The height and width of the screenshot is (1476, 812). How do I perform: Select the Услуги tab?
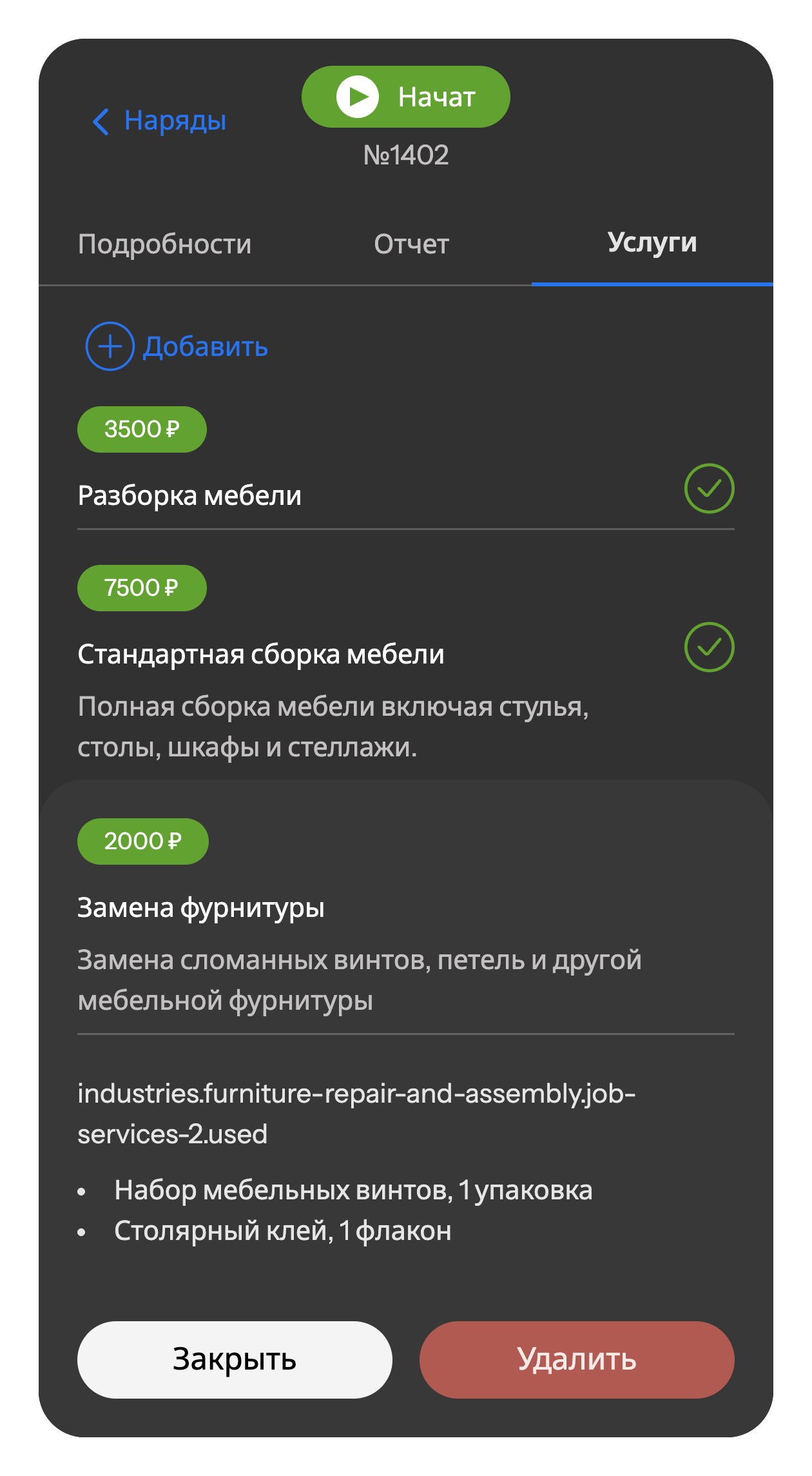[652, 243]
